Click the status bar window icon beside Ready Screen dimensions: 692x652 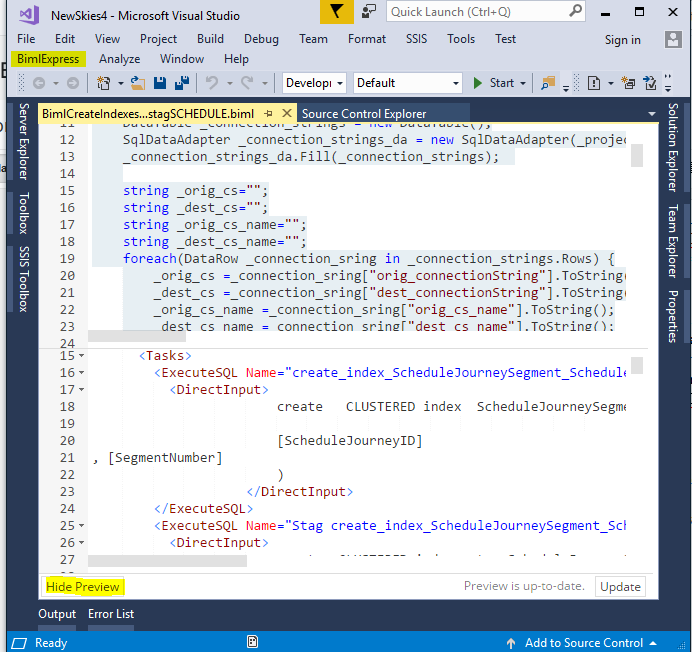pyautogui.click(x=19, y=643)
